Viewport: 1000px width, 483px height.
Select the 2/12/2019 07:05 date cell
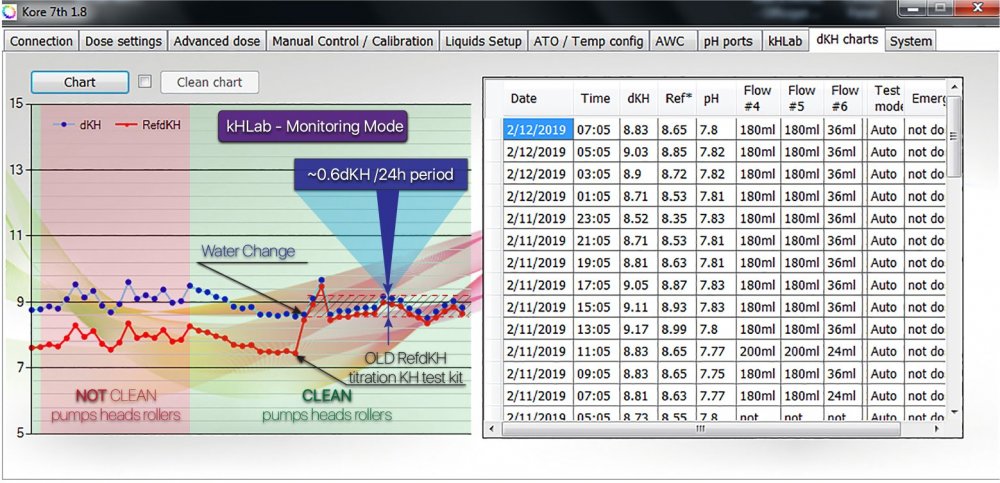coord(536,129)
